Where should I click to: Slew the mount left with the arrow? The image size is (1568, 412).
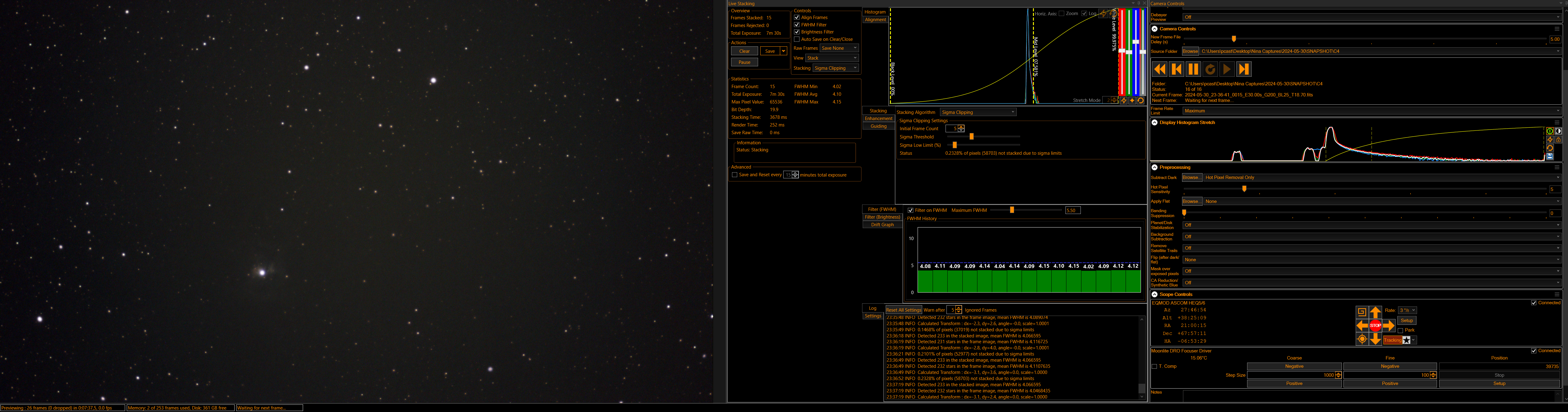(x=1362, y=326)
